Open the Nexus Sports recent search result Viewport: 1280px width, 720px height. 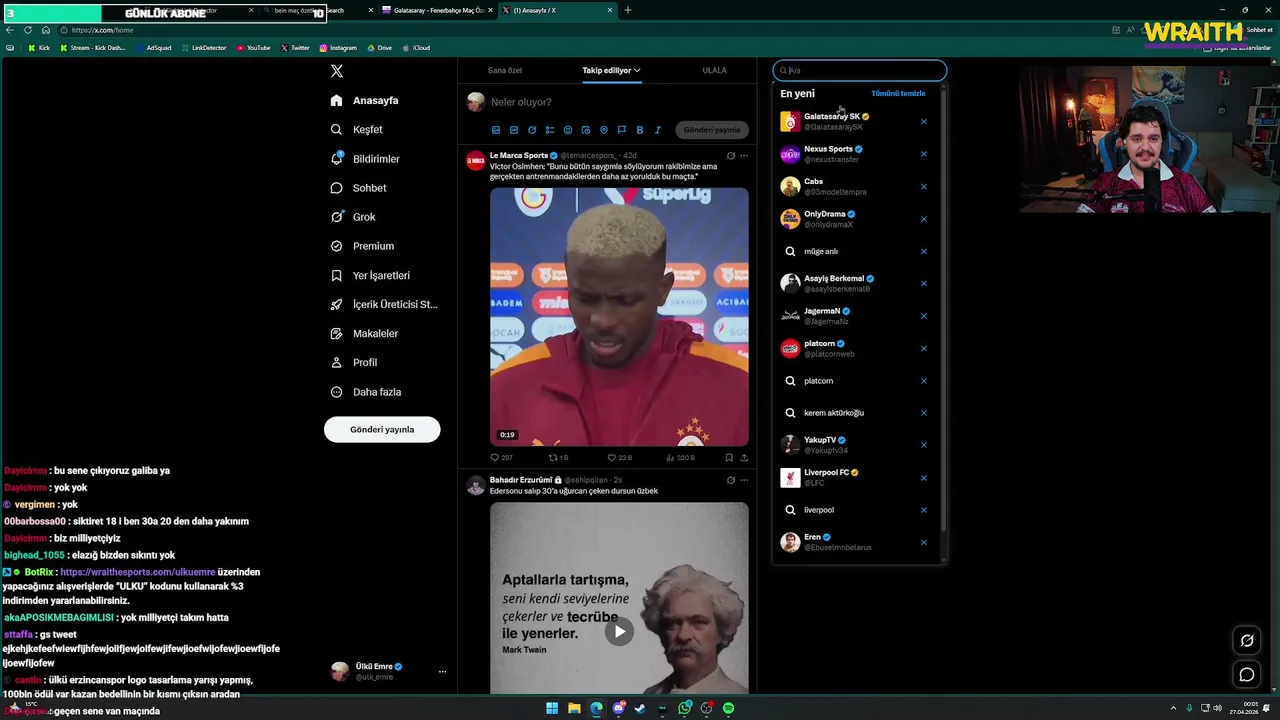click(x=858, y=154)
